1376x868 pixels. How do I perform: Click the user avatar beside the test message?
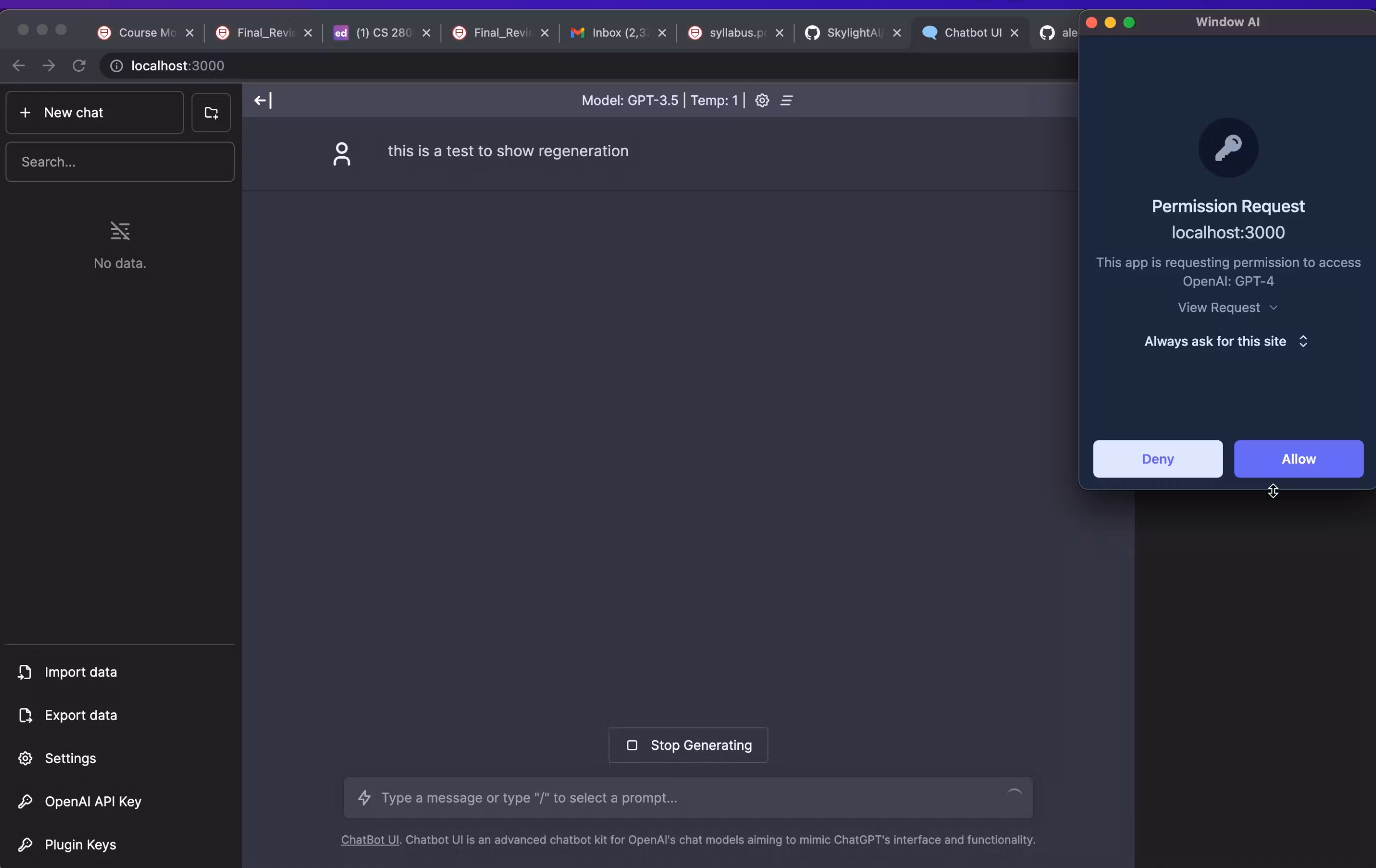tap(342, 153)
